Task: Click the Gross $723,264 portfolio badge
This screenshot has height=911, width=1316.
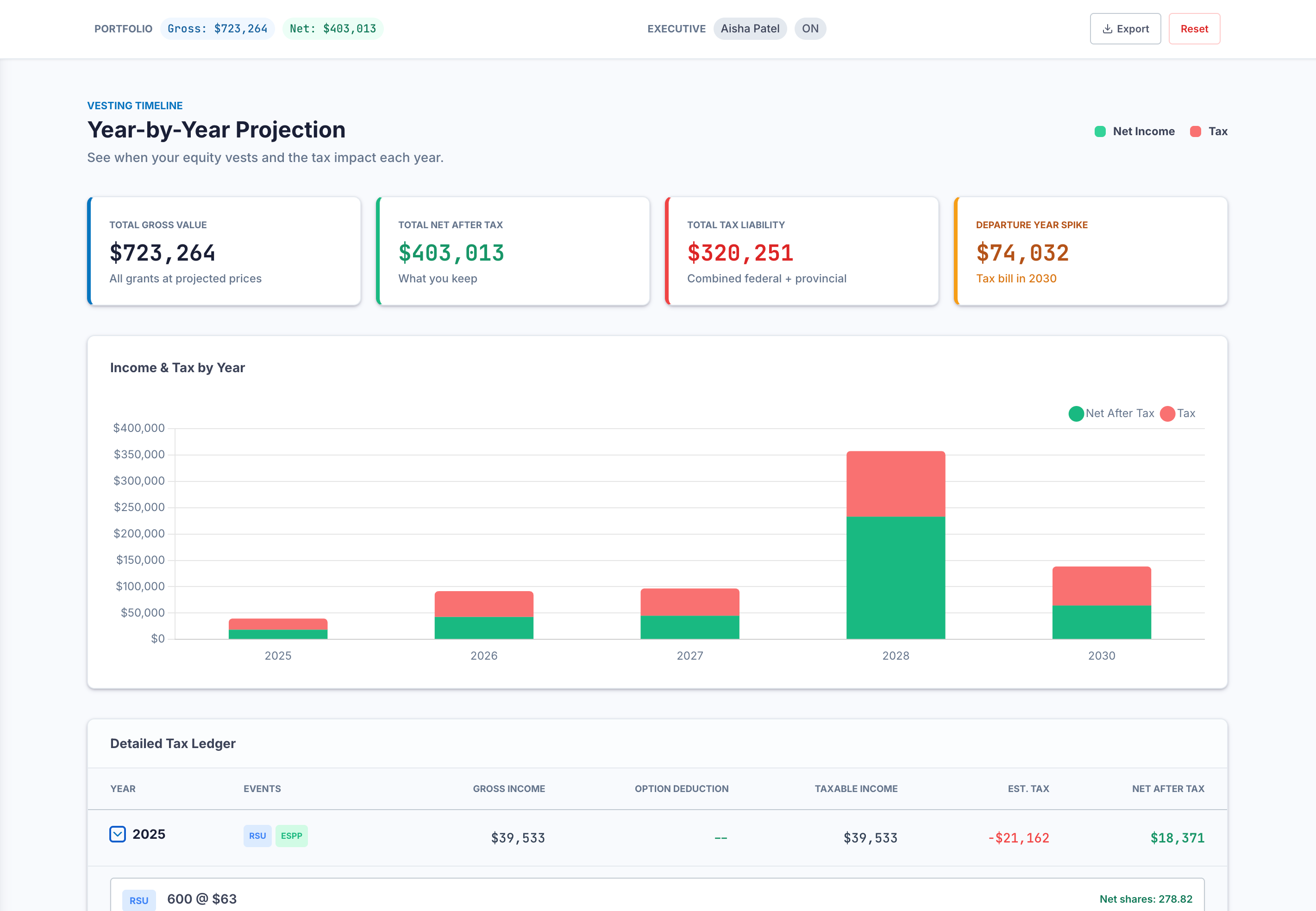Action: [x=217, y=29]
